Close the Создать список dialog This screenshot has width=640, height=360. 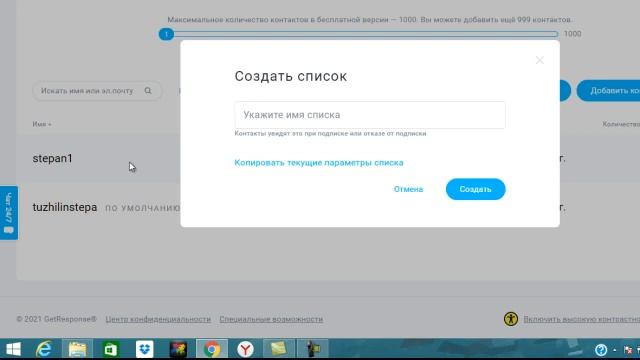click(540, 60)
